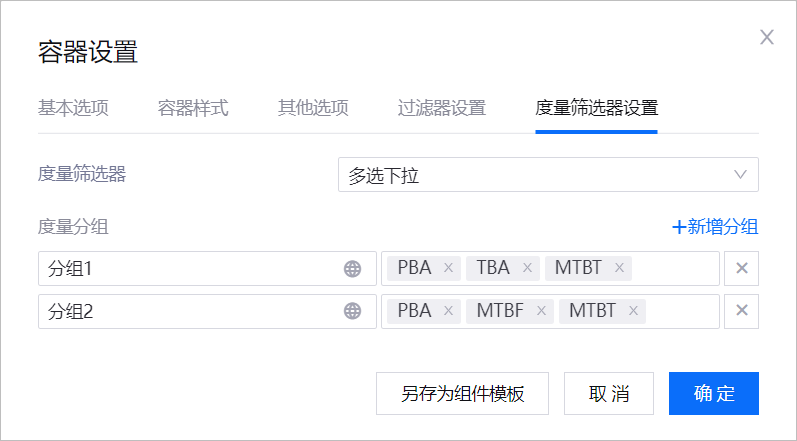Remove PBA tag from 分组2
This screenshot has height=441, width=797.
(448, 311)
